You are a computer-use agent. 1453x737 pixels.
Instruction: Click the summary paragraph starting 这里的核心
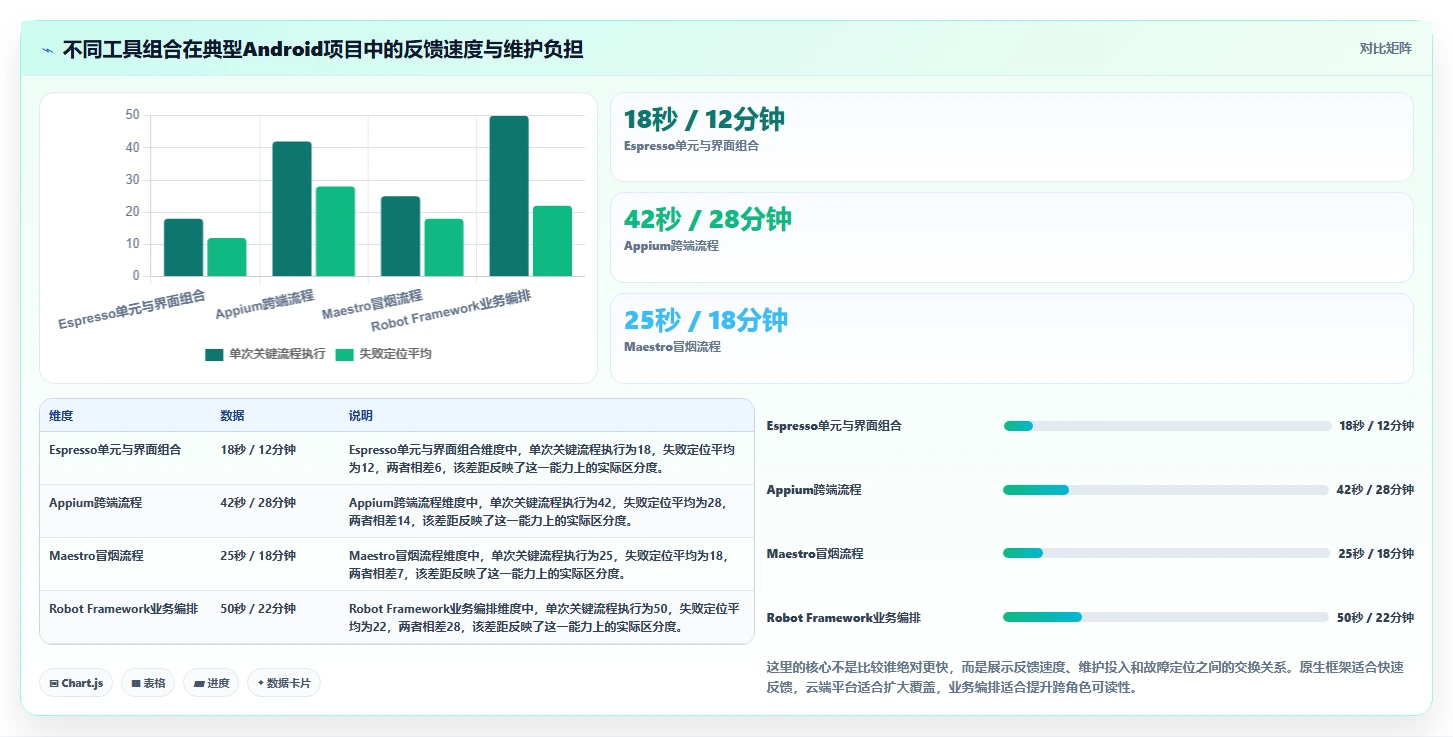pyautogui.click(x=1085, y=677)
